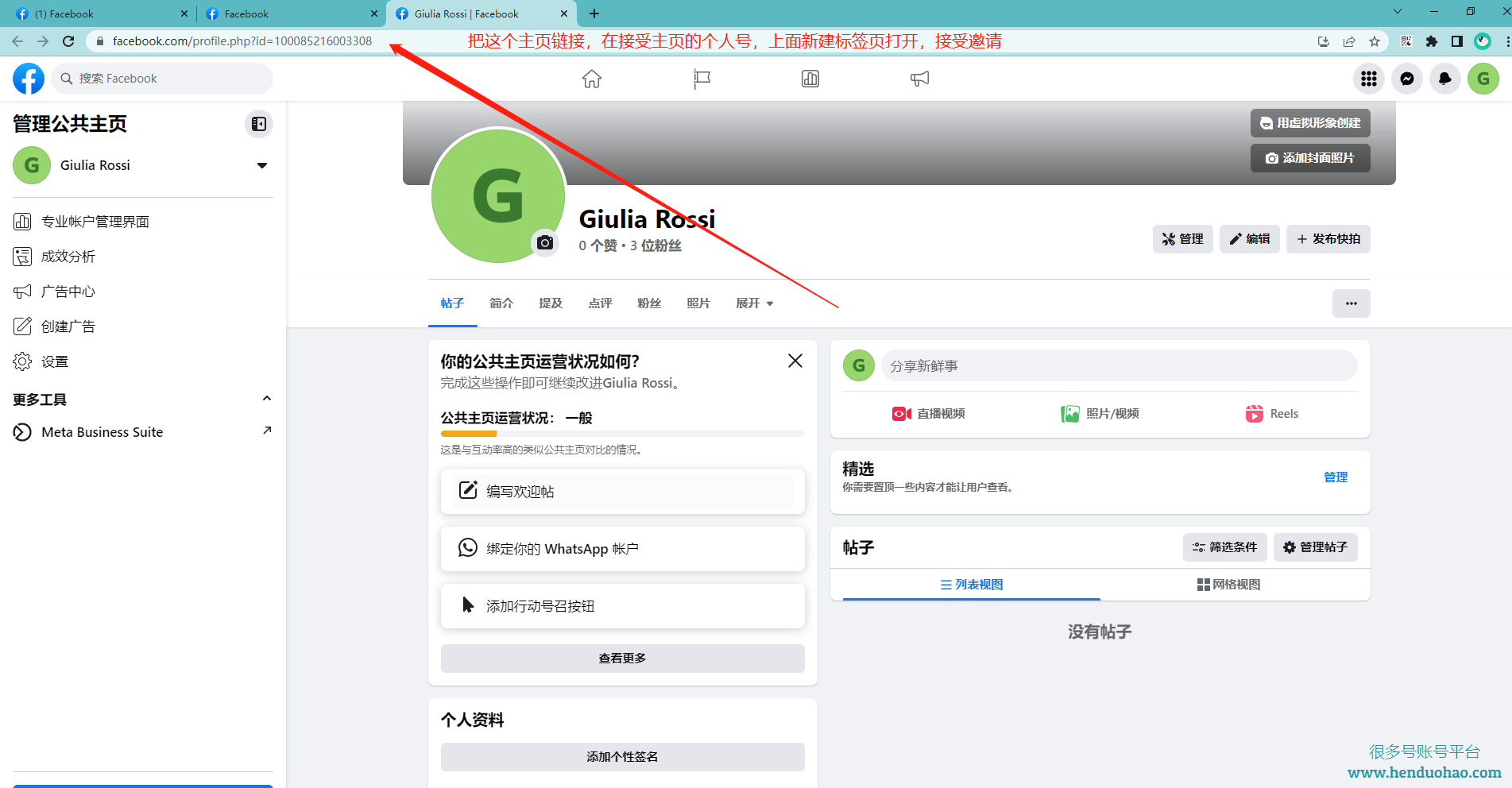1512x788 pixels.
Task: Click the install app icon in address bar
Action: 1324,41
